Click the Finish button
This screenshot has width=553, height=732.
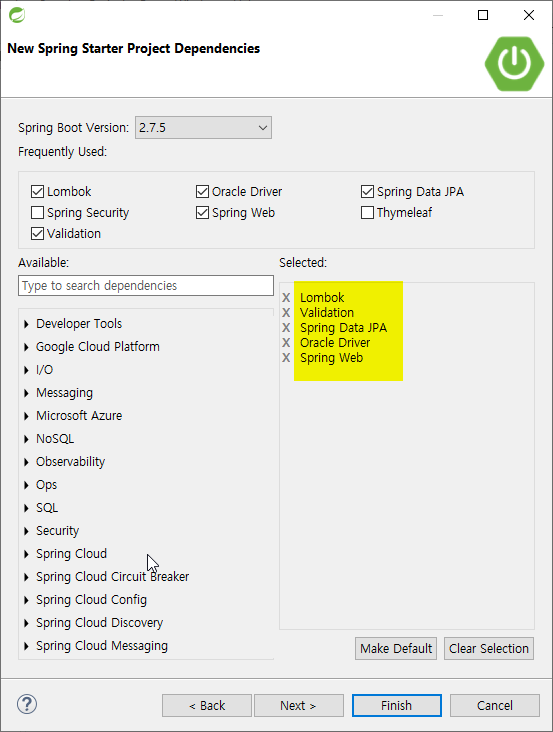[397, 705]
